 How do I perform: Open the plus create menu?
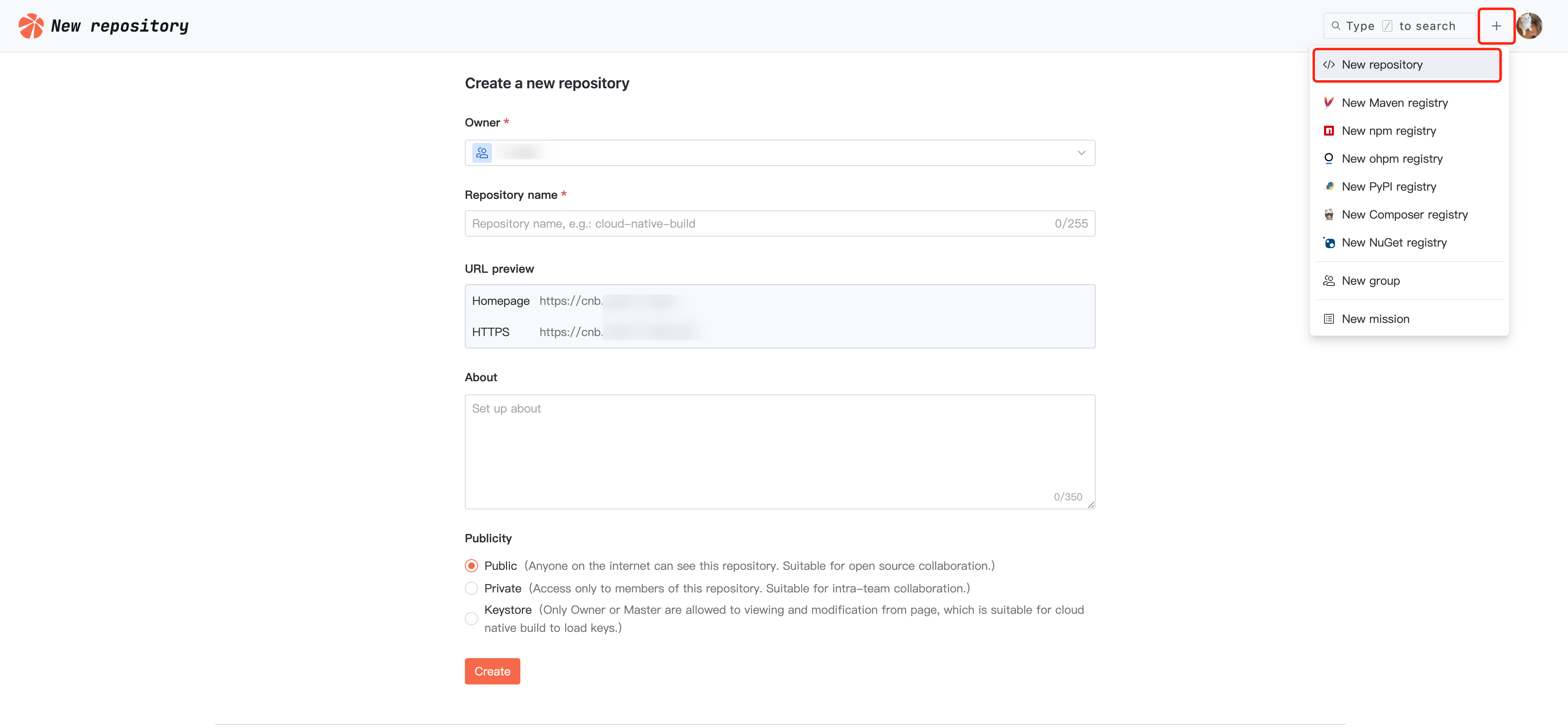point(1496,25)
